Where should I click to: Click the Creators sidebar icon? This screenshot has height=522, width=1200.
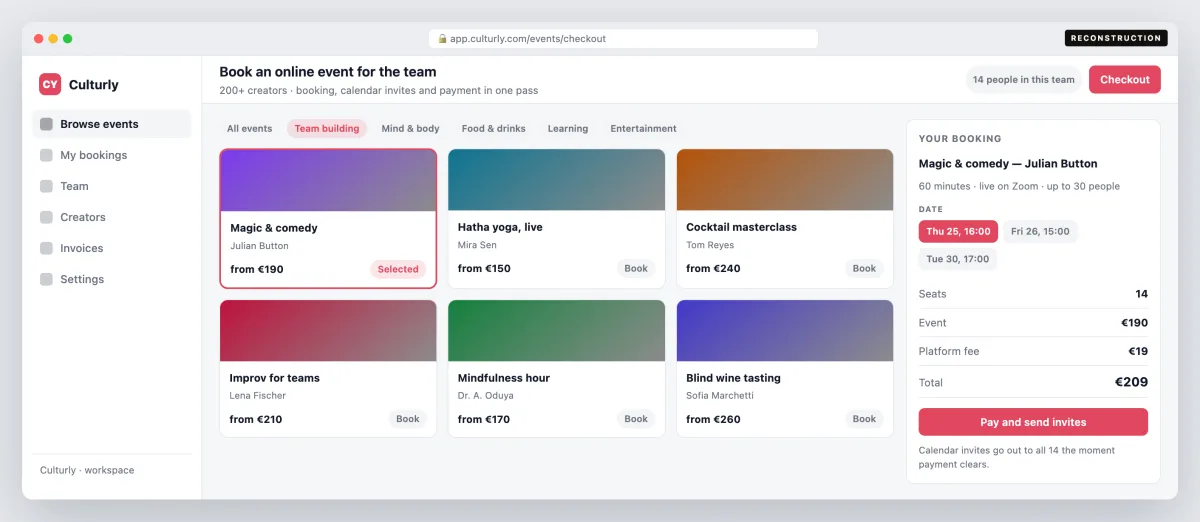point(46,217)
